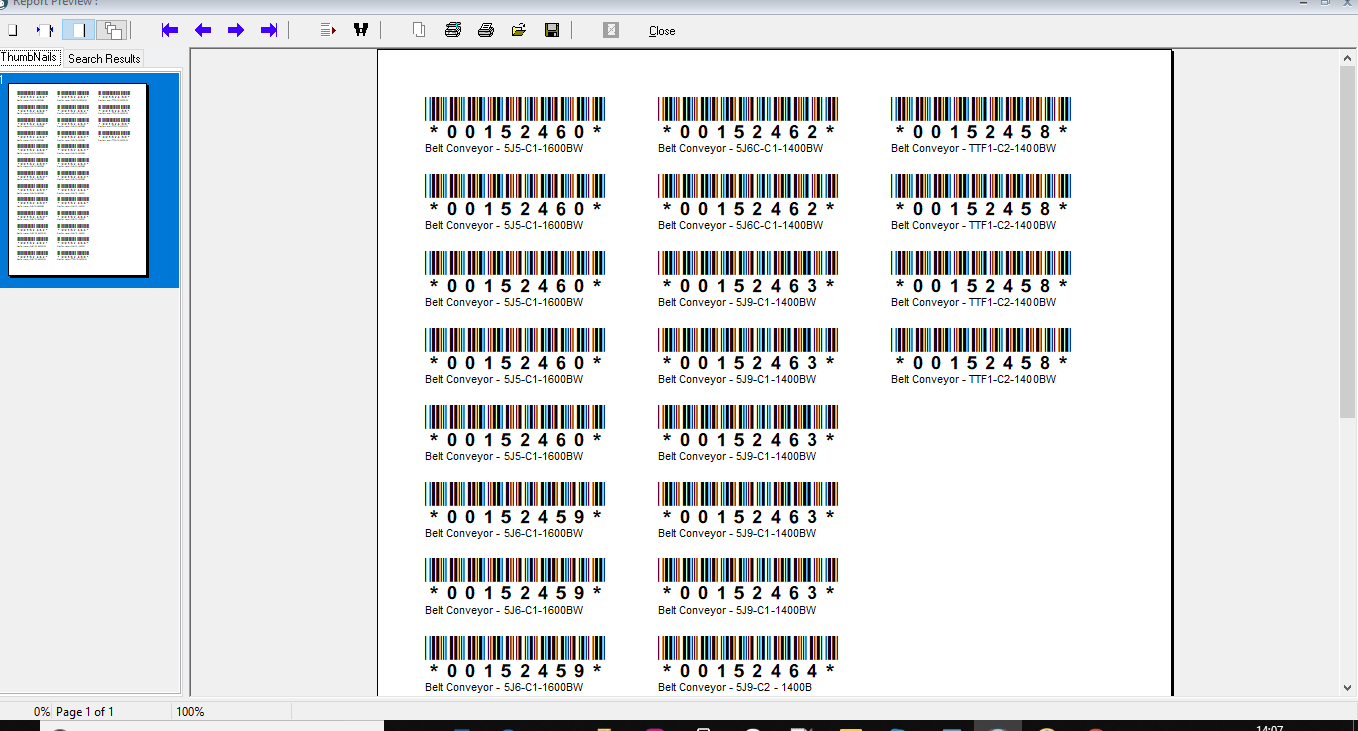
Task: Open the Search Results tab
Action: [104, 59]
